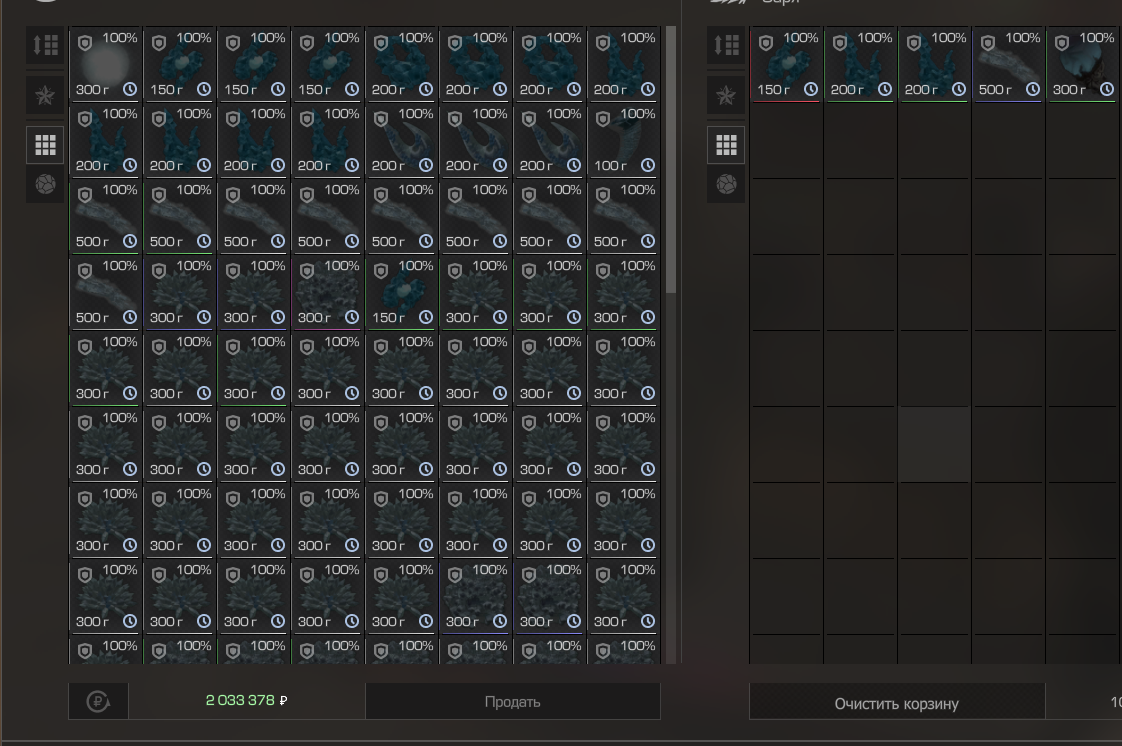1122x746 pixels.
Task: Pick the 150 г item right of pink-bordered rock
Action: pyautogui.click(x=402, y=293)
